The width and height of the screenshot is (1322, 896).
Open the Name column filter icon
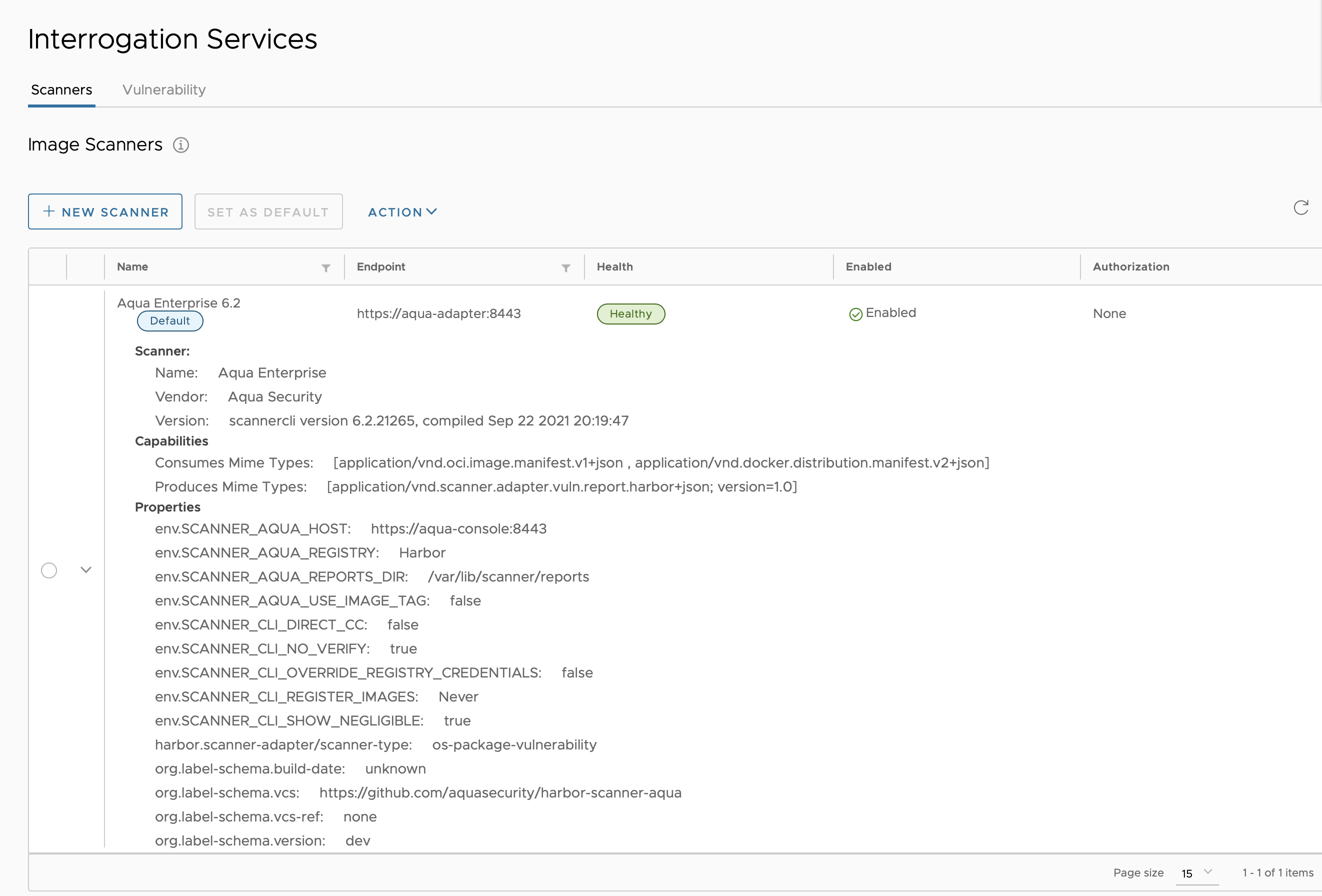tap(326, 268)
